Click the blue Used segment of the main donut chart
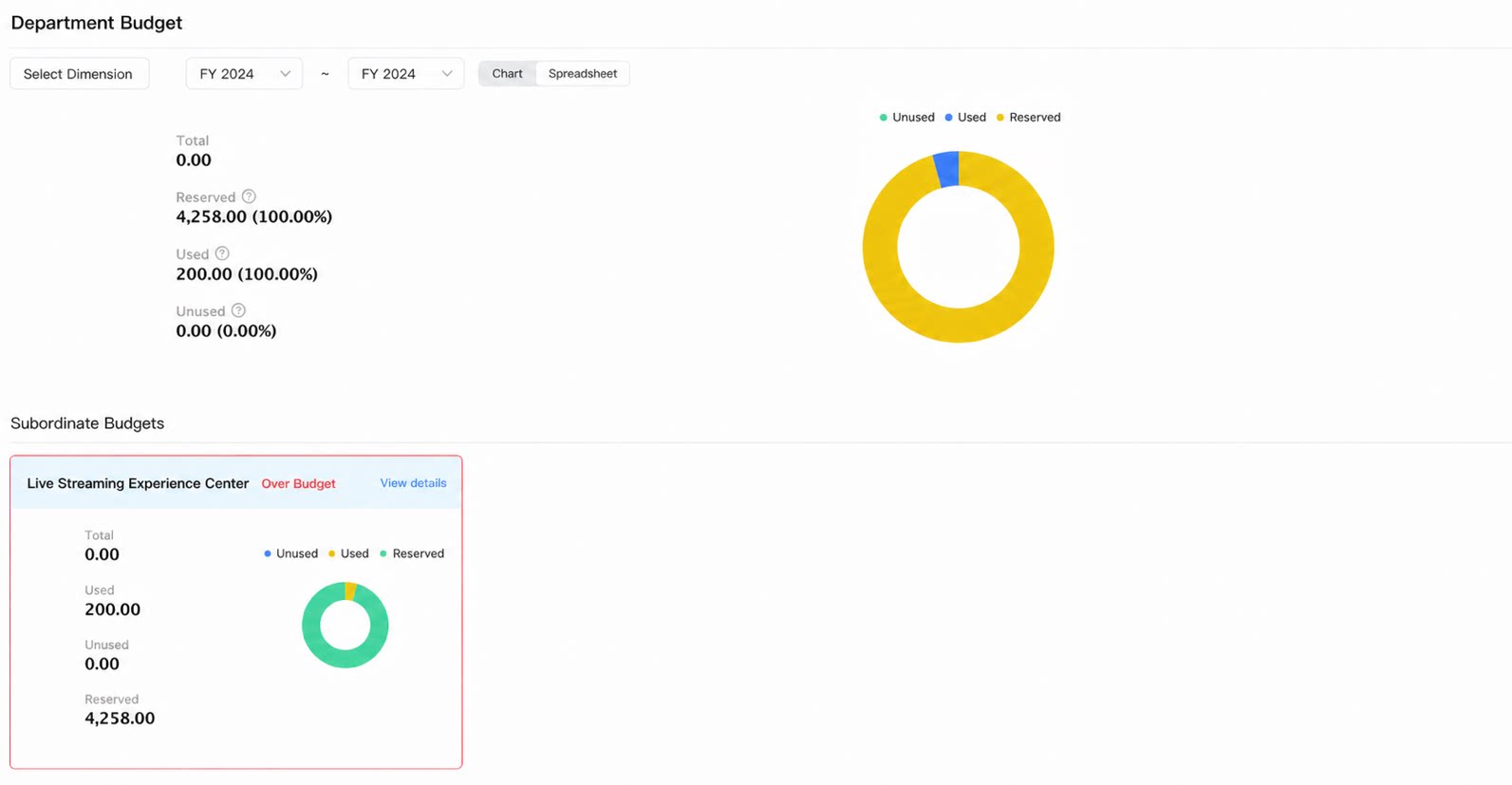Screen dimensions: 1512x785 tap(947, 169)
